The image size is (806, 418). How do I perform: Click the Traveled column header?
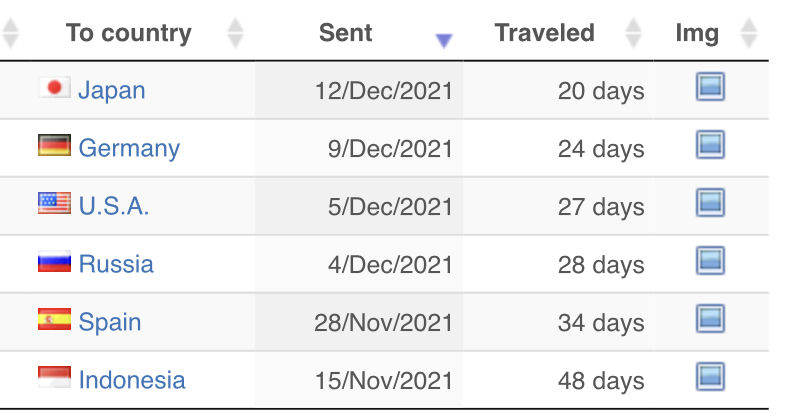[x=544, y=33]
